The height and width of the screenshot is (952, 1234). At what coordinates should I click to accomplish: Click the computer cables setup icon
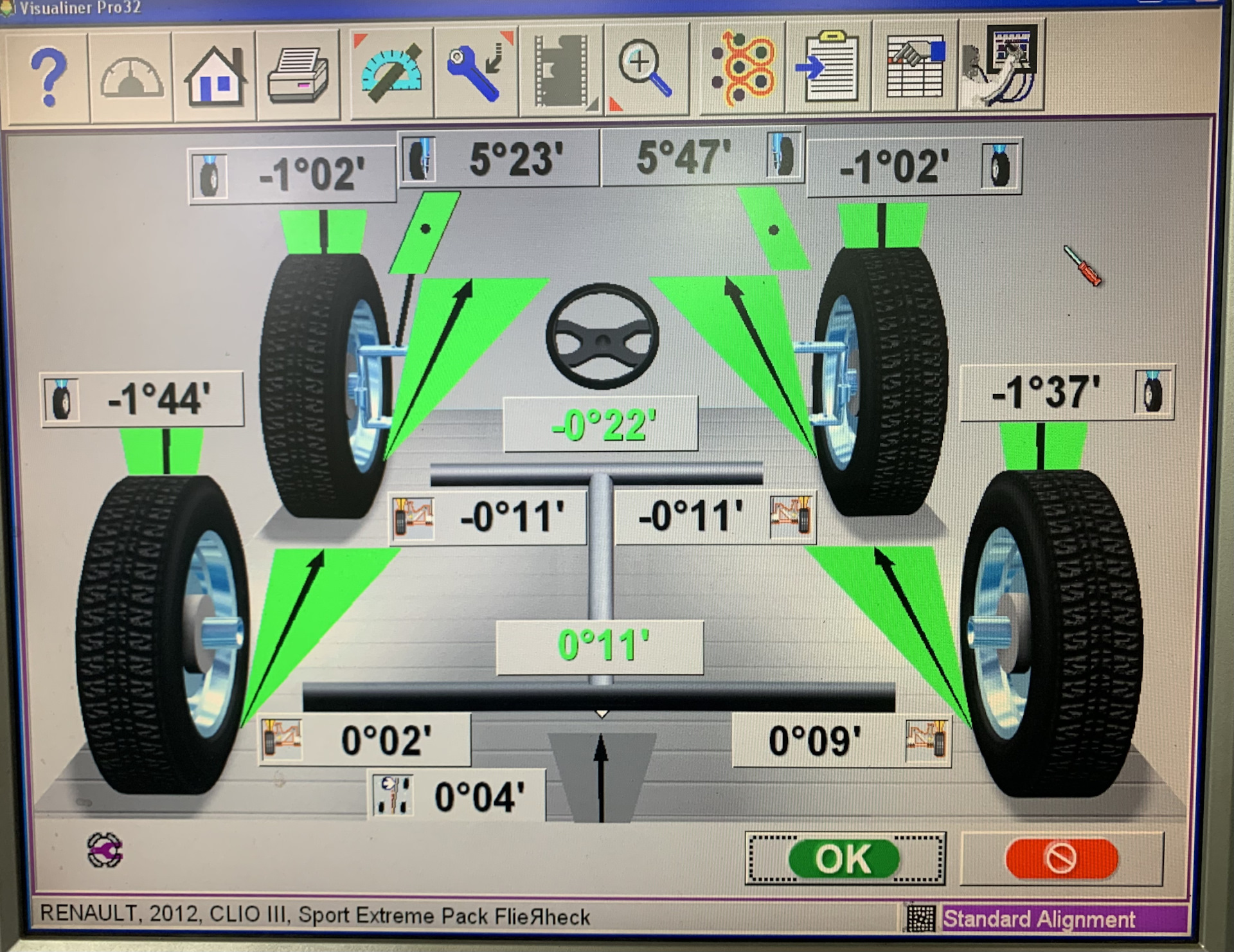point(1001,66)
